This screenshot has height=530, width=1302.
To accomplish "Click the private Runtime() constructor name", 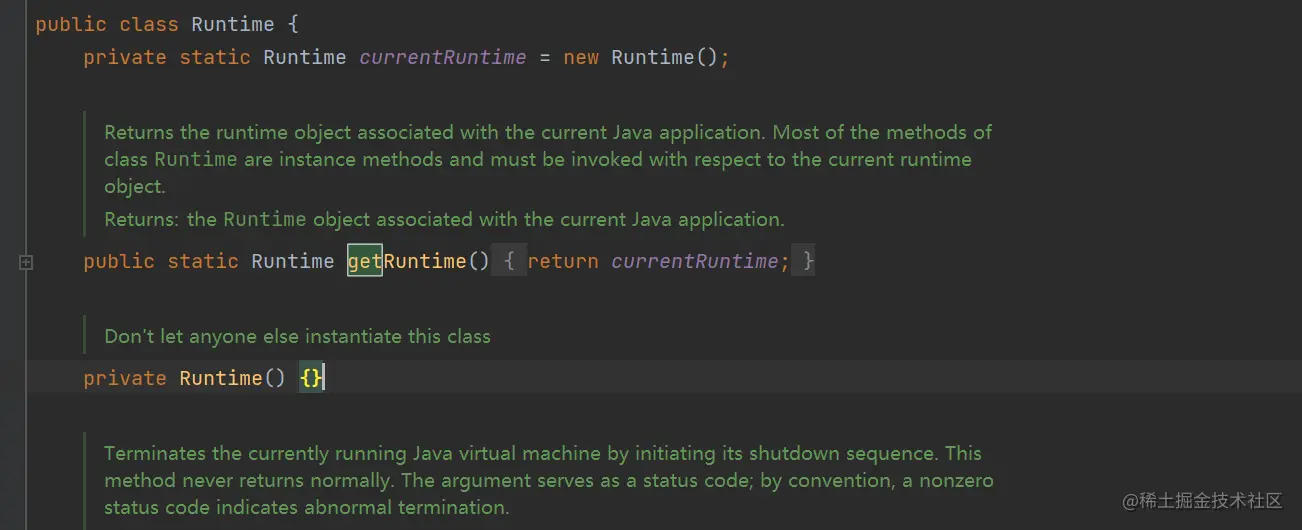I will pos(221,378).
